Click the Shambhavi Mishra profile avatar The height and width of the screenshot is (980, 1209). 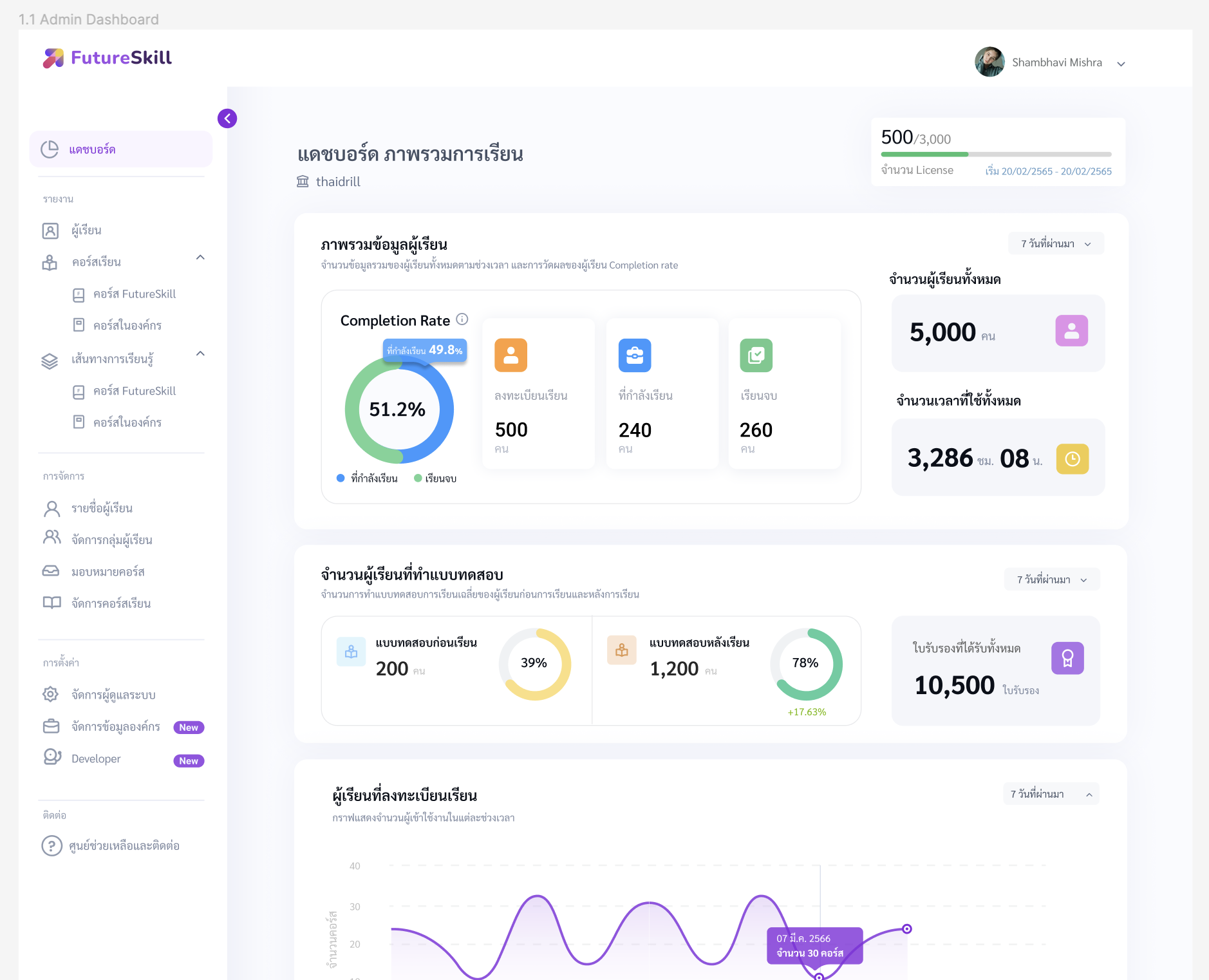point(989,62)
